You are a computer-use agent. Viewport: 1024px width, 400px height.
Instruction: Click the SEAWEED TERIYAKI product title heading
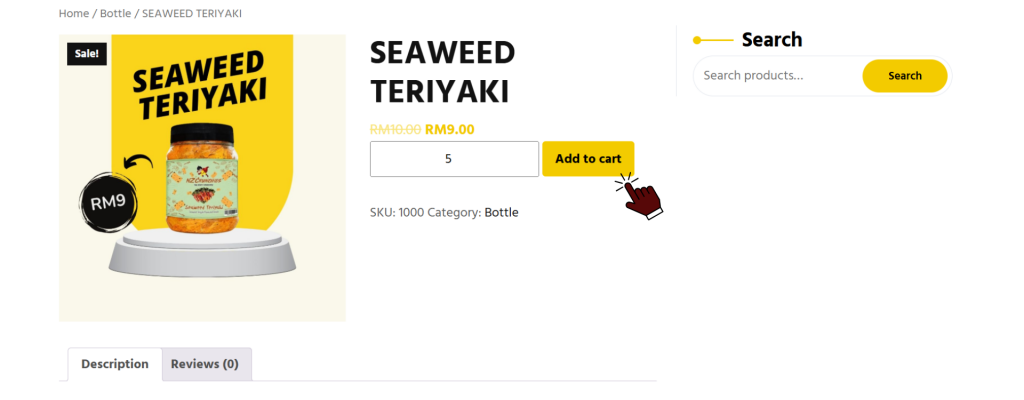pyautogui.click(x=442, y=72)
